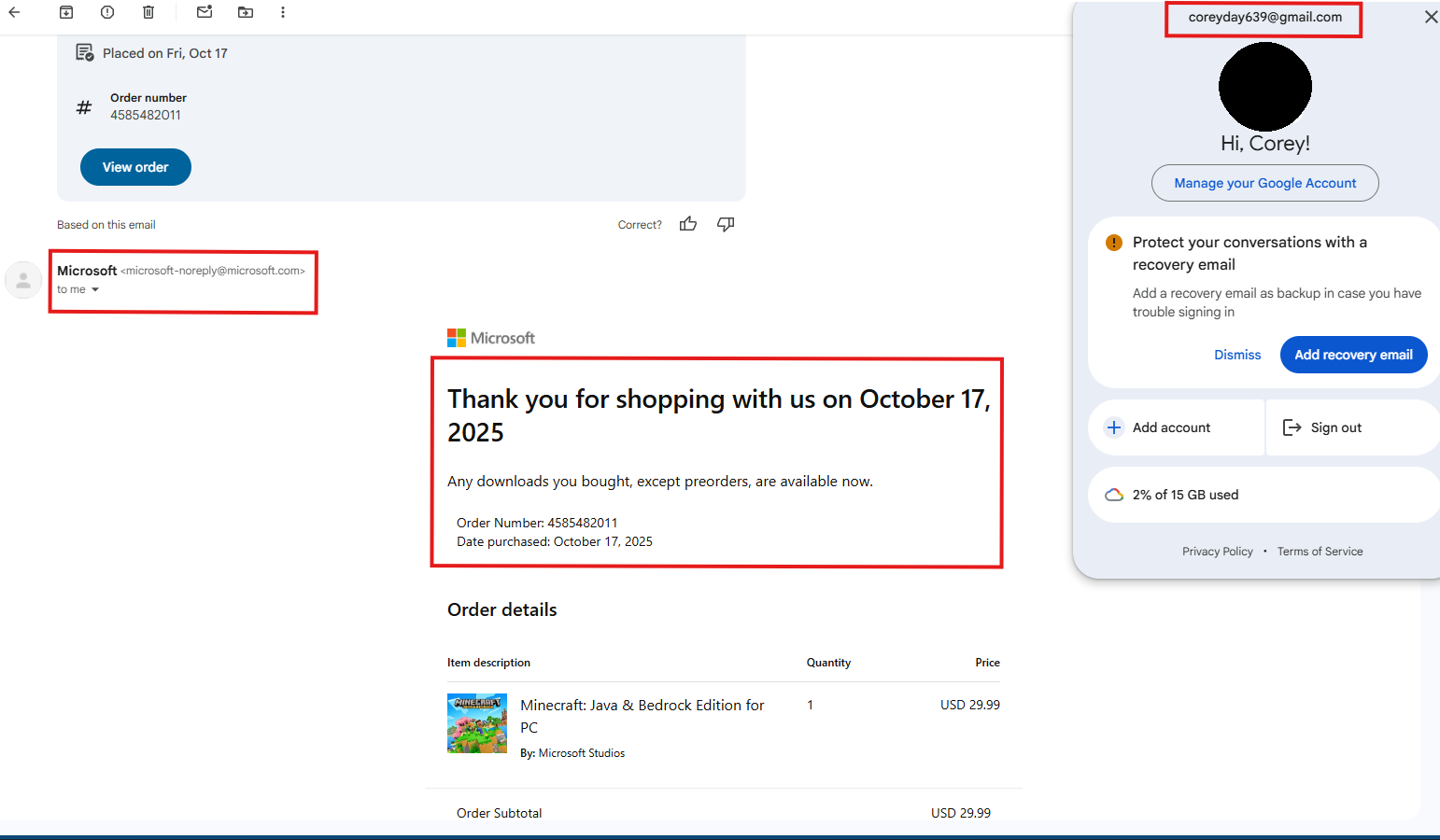Click the 'Order number 4585482011' text in card
This screenshot has height=840, width=1440.
(148, 106)
